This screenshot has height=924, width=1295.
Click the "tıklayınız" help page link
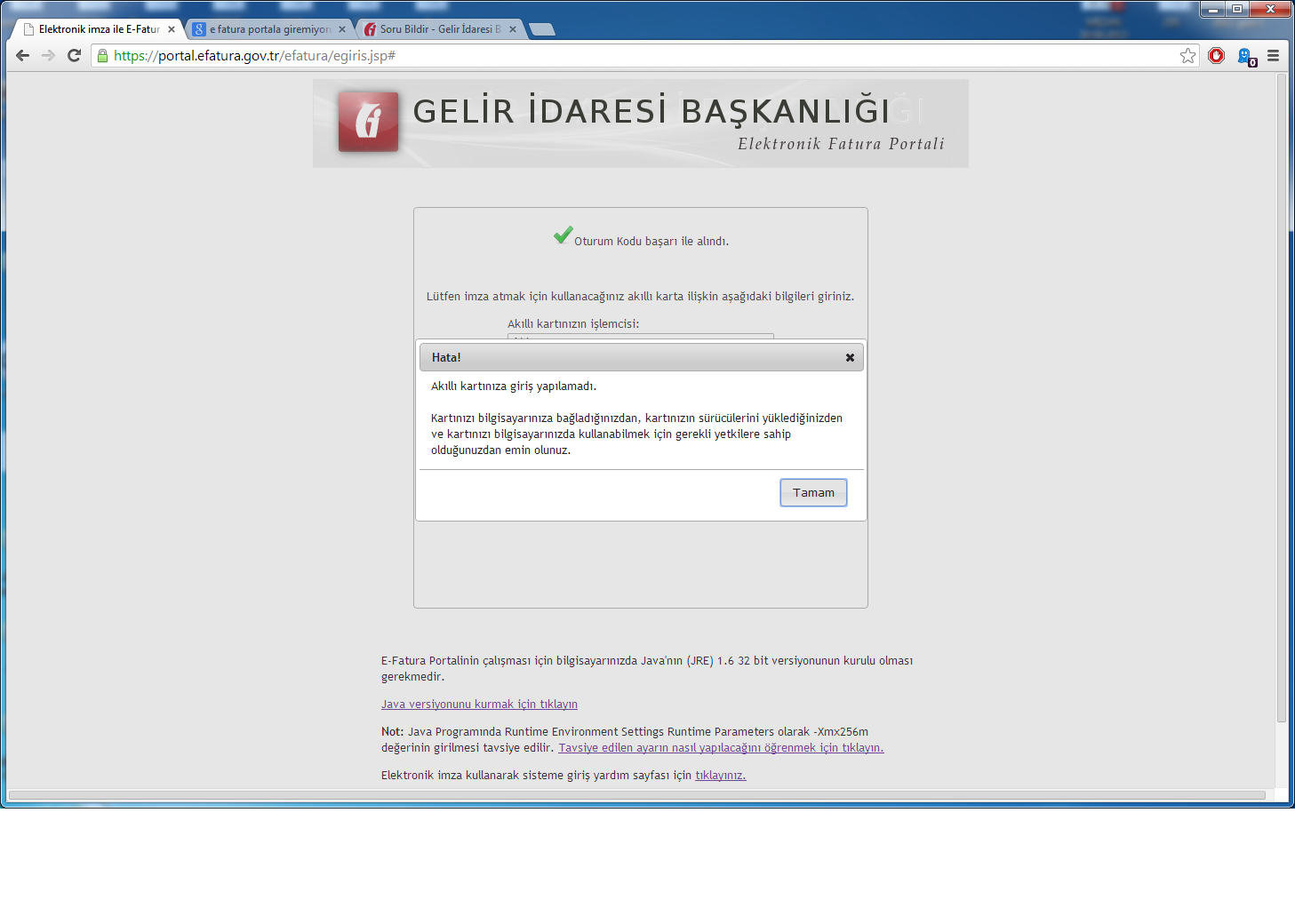(x=720, y=776)
